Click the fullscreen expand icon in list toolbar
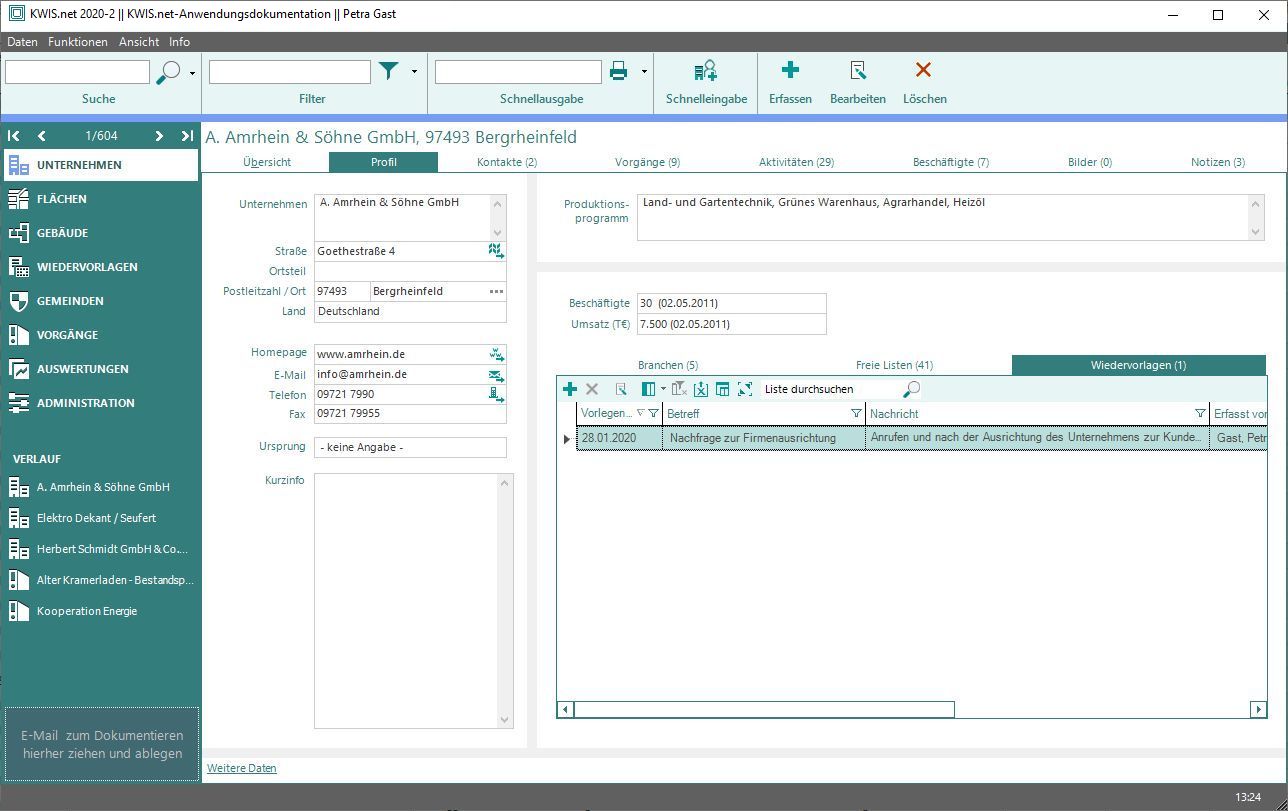 744,389
